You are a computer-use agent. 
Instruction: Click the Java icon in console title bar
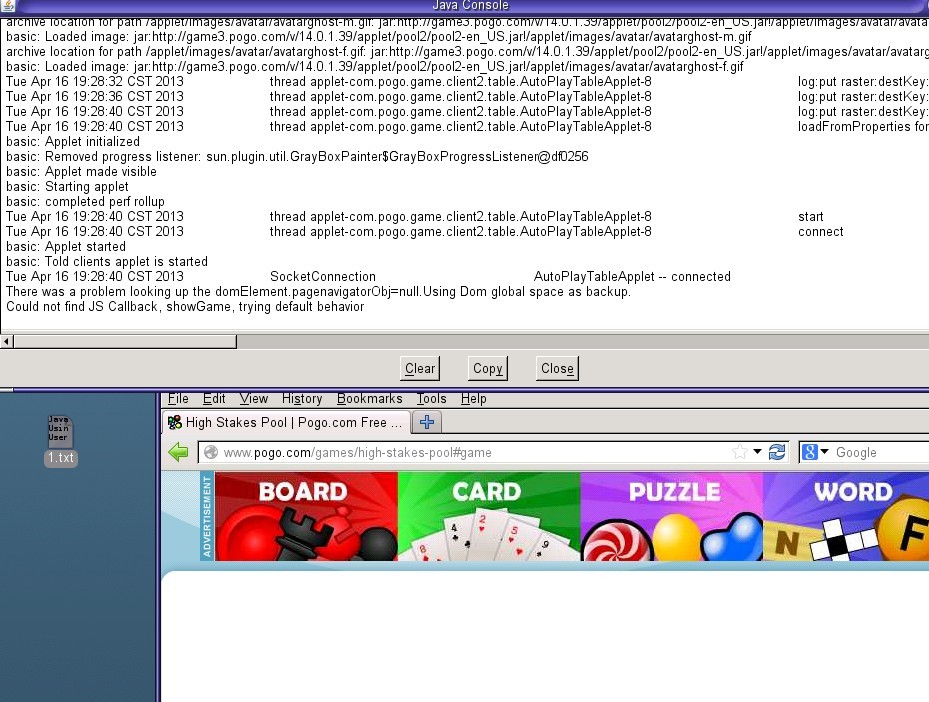pos(9,7)
